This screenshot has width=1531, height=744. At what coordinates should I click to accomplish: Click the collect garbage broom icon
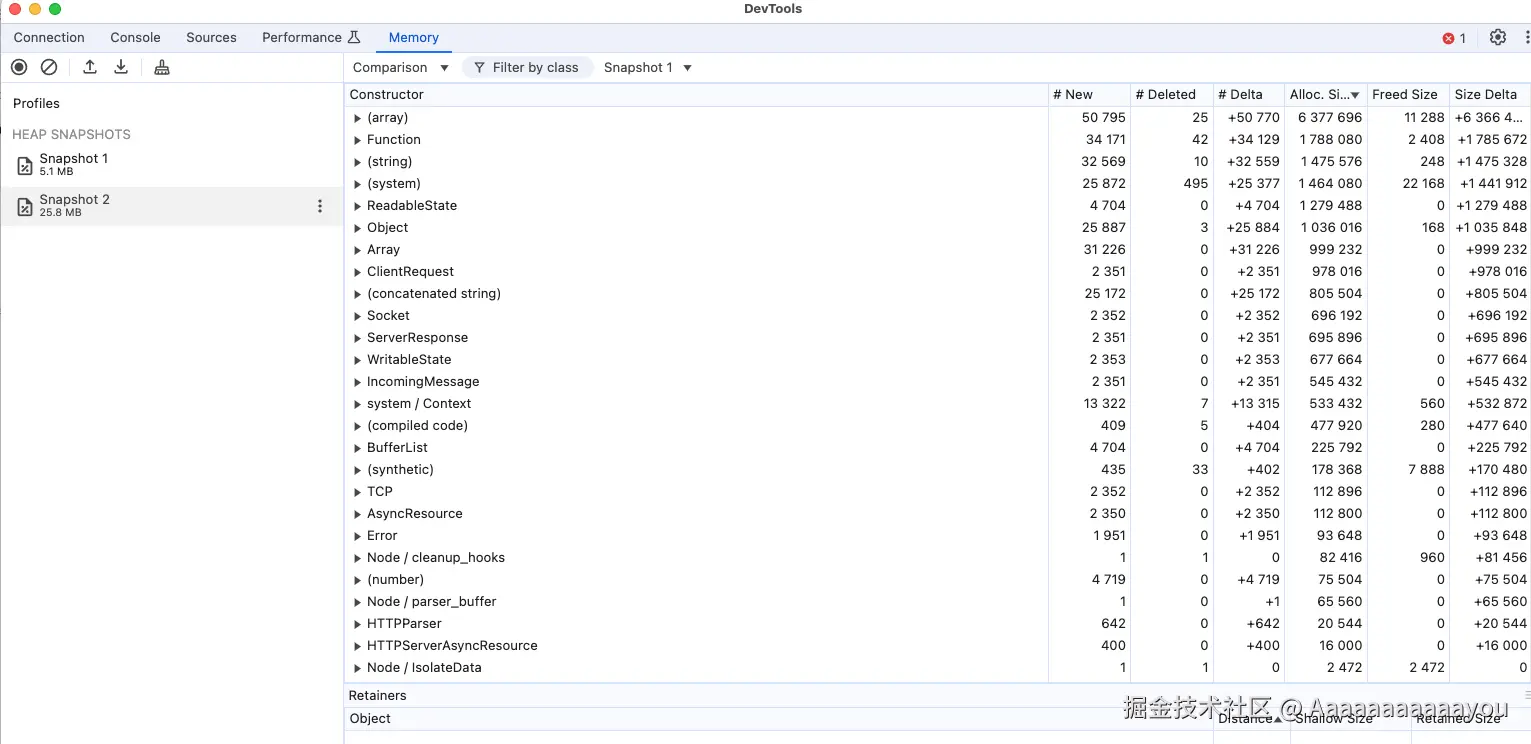point(162,67)
